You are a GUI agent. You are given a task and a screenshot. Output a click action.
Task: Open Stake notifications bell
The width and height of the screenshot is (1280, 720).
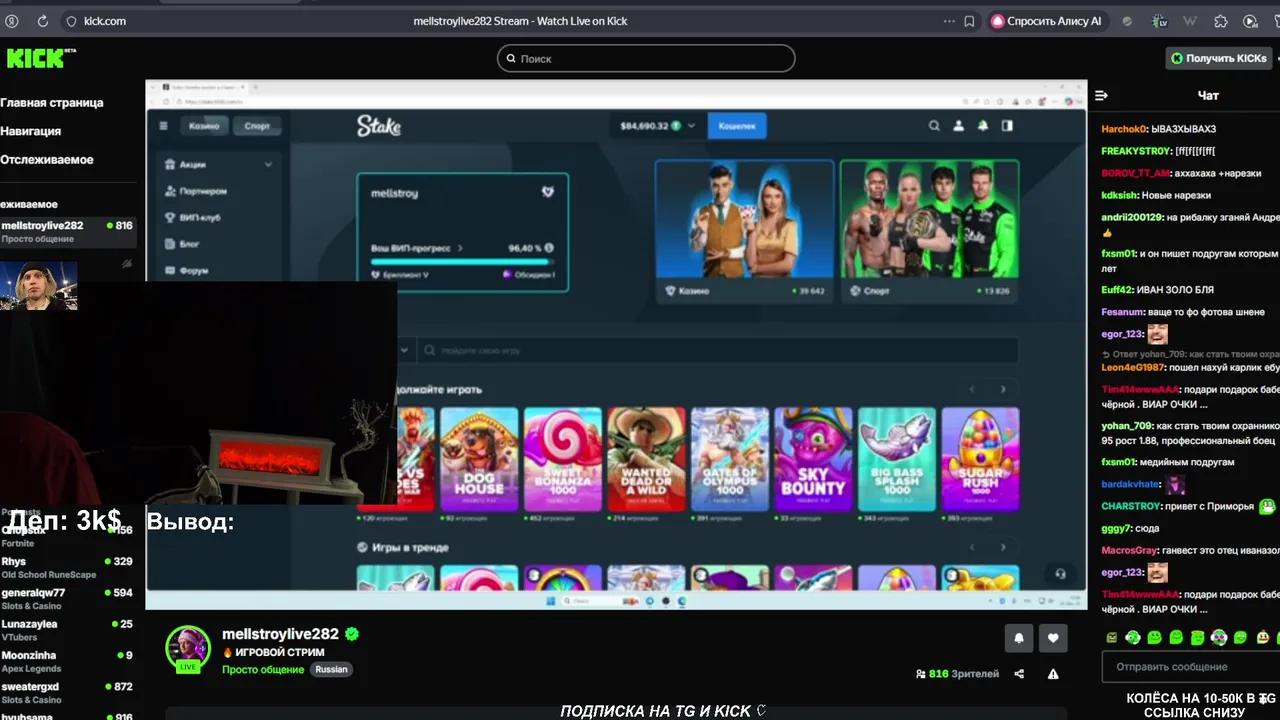[x=983, y=126]
